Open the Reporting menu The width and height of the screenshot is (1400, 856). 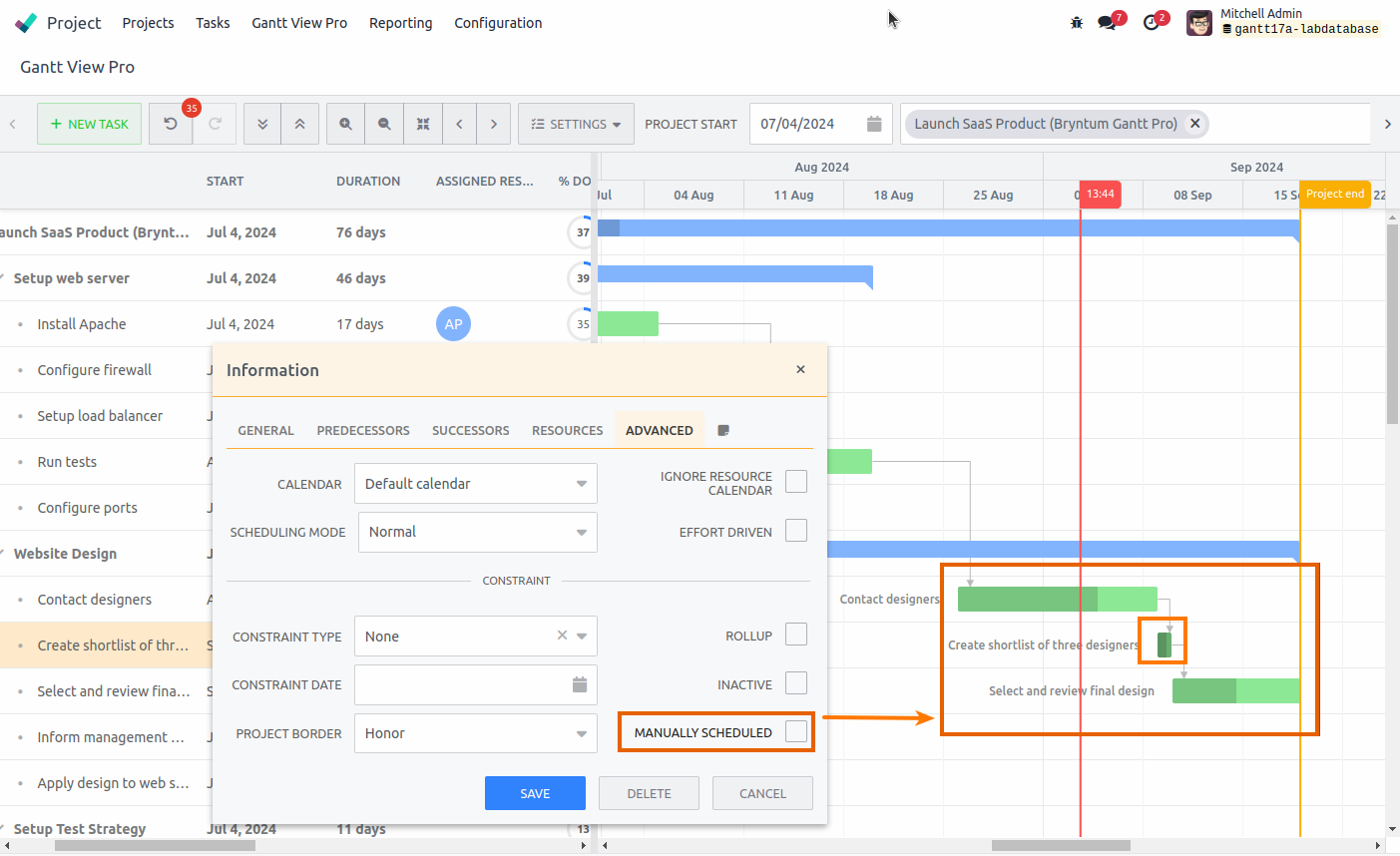click(x=400, y=22)
